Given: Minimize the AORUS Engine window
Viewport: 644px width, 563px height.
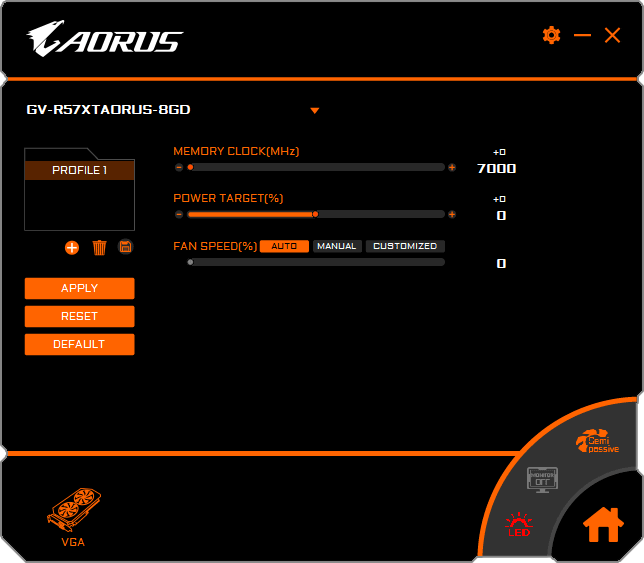Looking at the screenshot, I should (582, 35).
